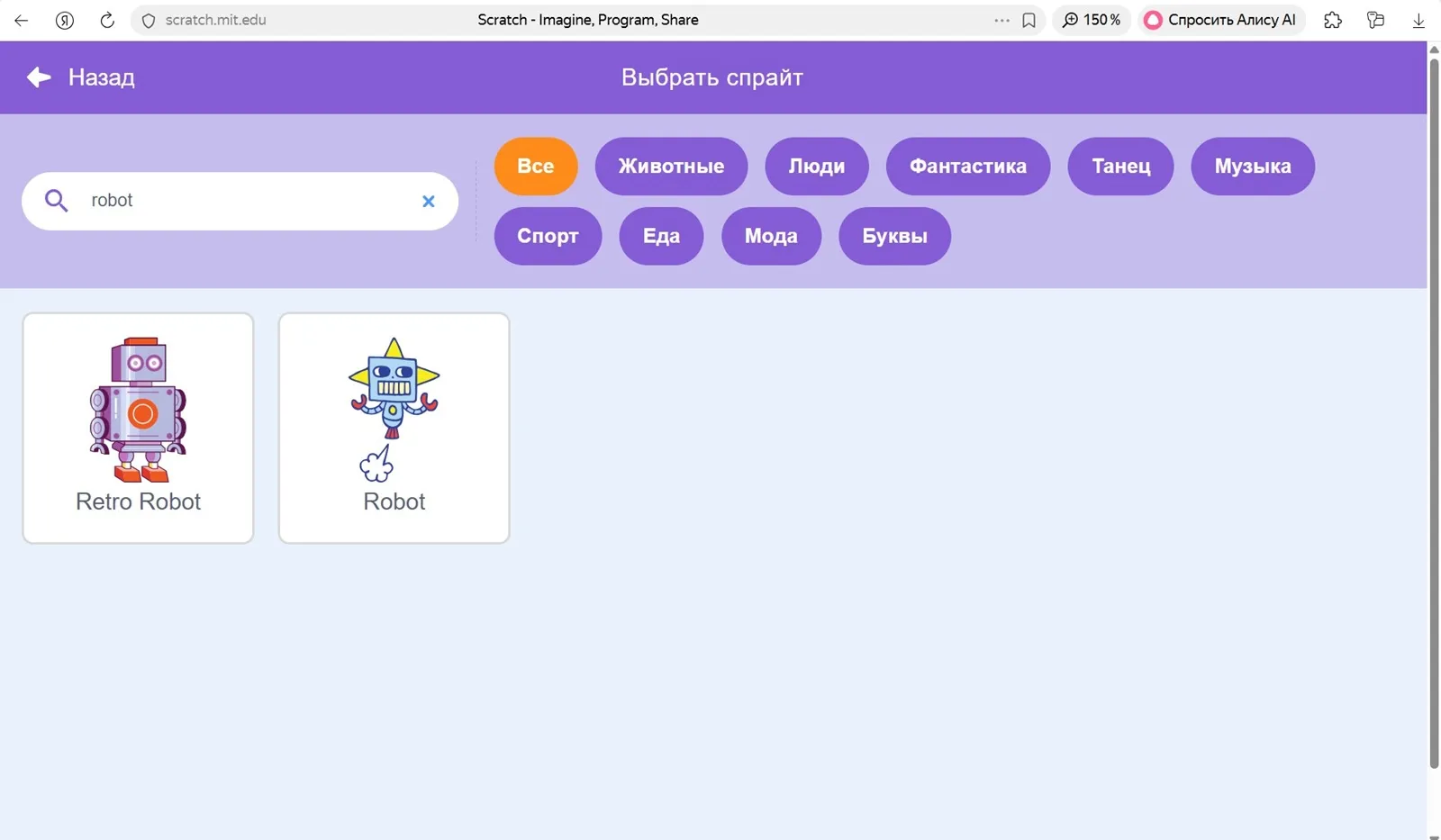1441x840 pixels.
Task: Click the page vertical scrollbar
Action: [1434, 414]
